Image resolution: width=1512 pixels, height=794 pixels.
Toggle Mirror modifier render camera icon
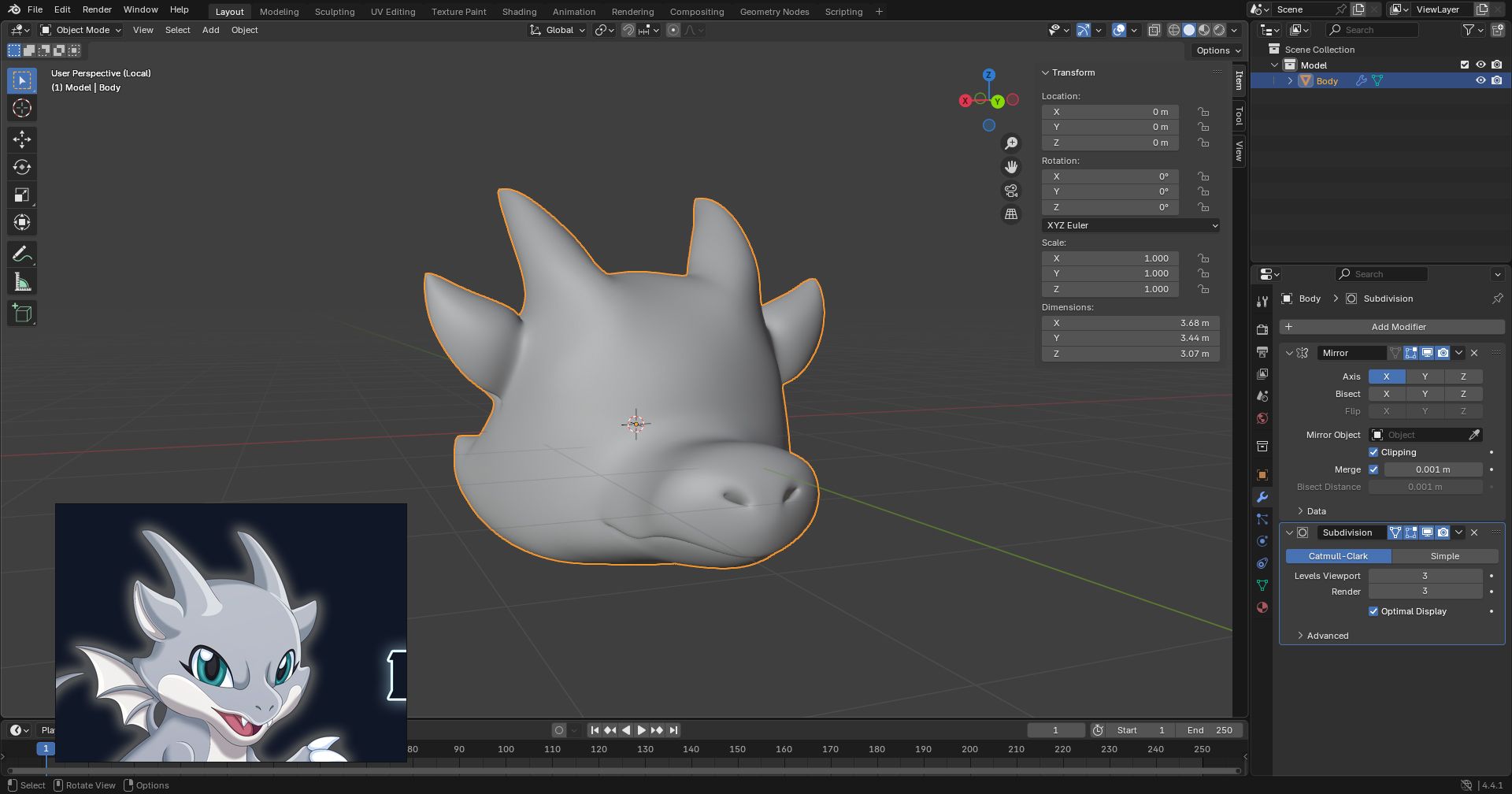pyautogui.click(x=1443, y=353)
